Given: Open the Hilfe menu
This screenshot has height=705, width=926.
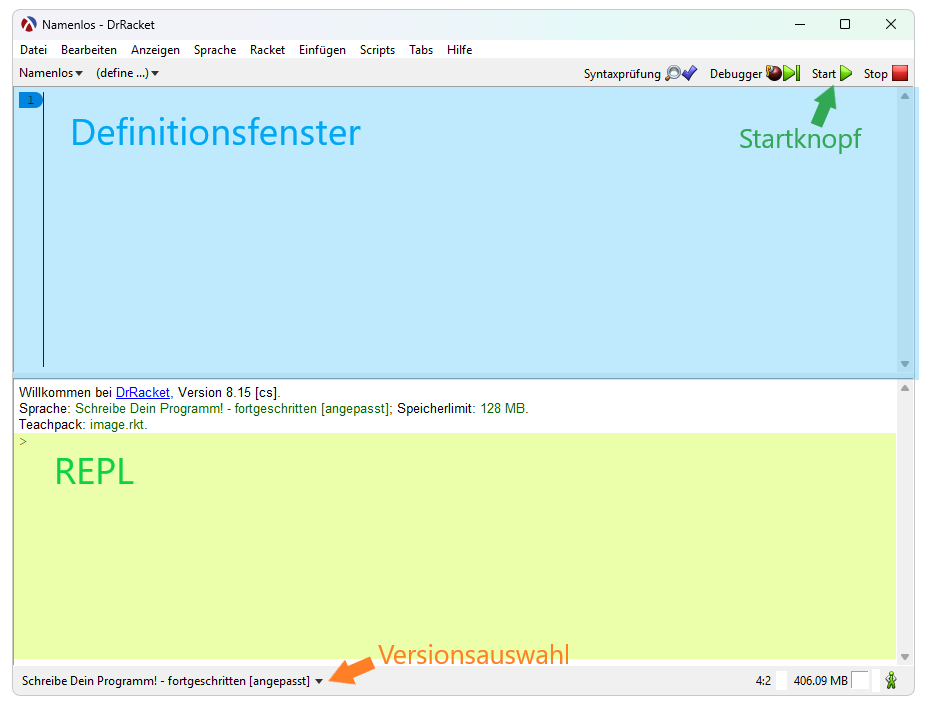Looking at the screenshot, I should 459,50.
